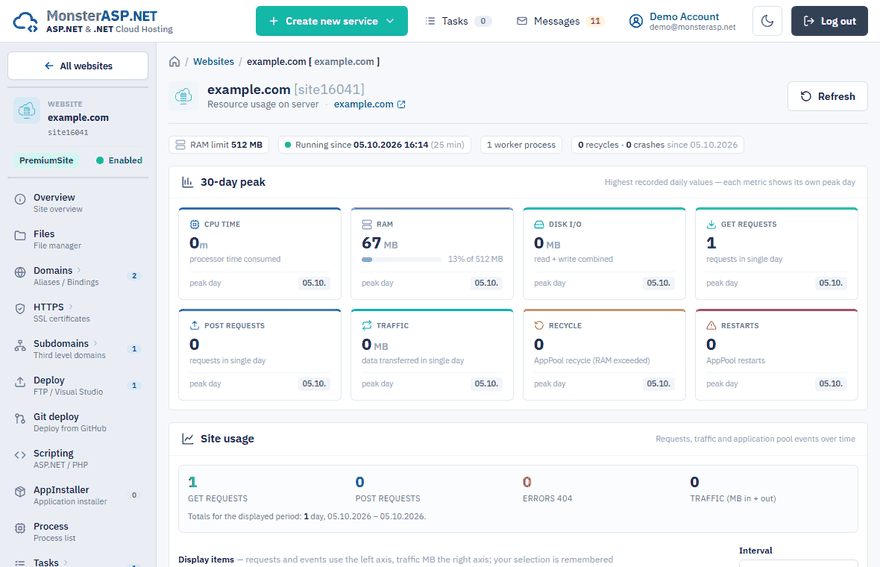
Task: Expand the Domains sidebar section
Action: 78,276
